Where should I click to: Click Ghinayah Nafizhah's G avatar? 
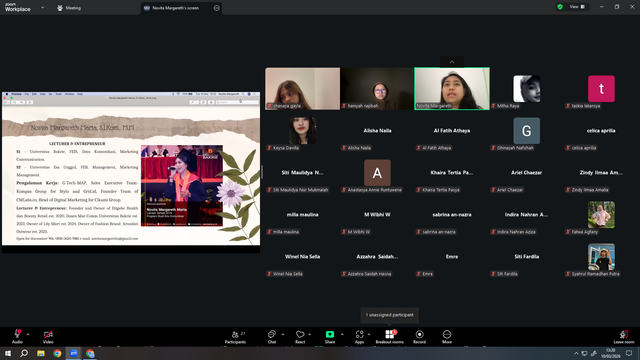pos(527,131)
